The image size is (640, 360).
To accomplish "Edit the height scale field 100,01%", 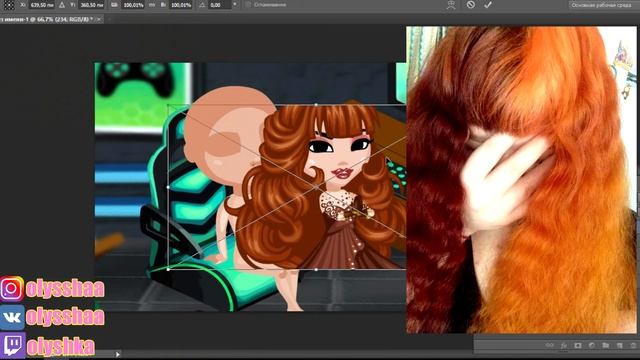I will click(x=181, y=5).
